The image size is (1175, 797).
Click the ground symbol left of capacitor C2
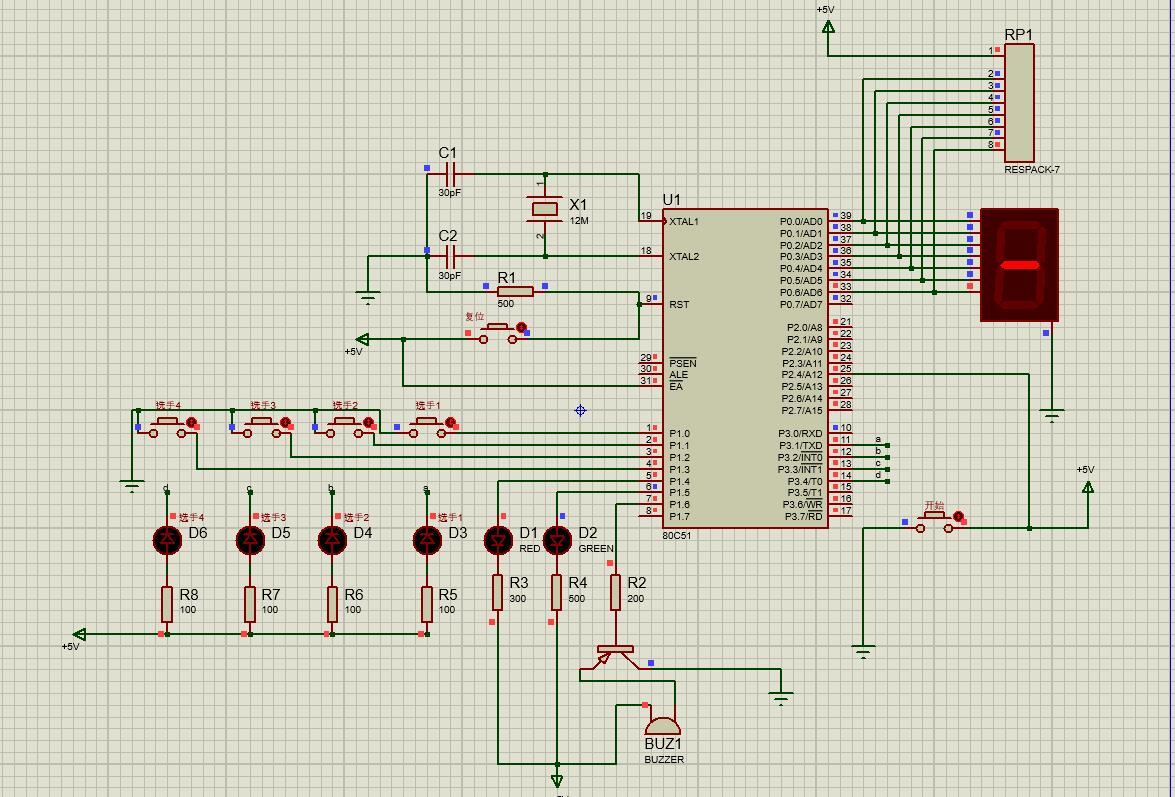[367, 297]
